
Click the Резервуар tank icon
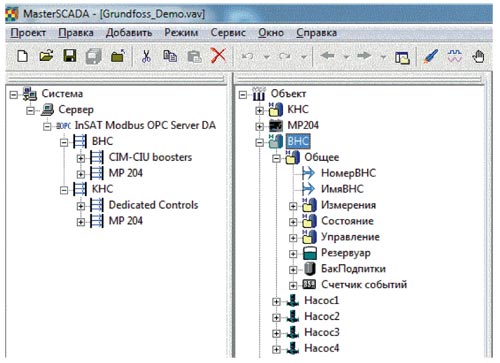click(x=310, y=253)
